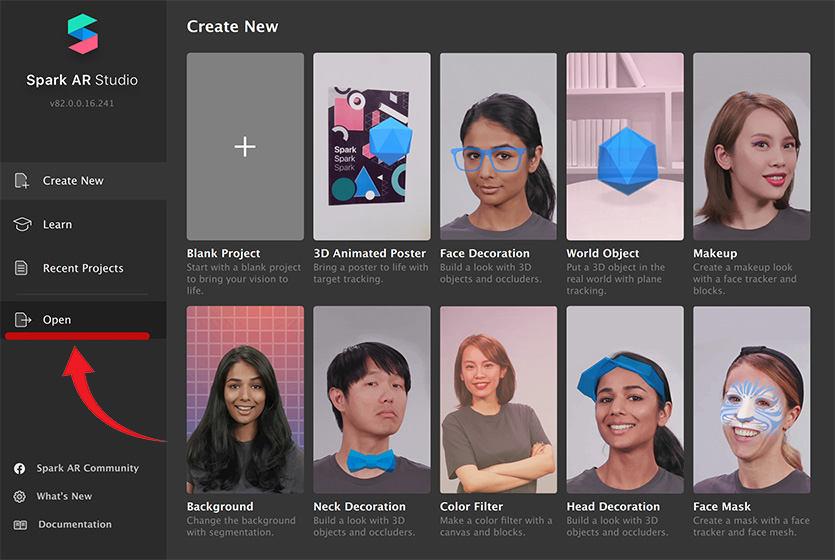
Task: Click the Create New page icon
Action: (x=22, y=181)
